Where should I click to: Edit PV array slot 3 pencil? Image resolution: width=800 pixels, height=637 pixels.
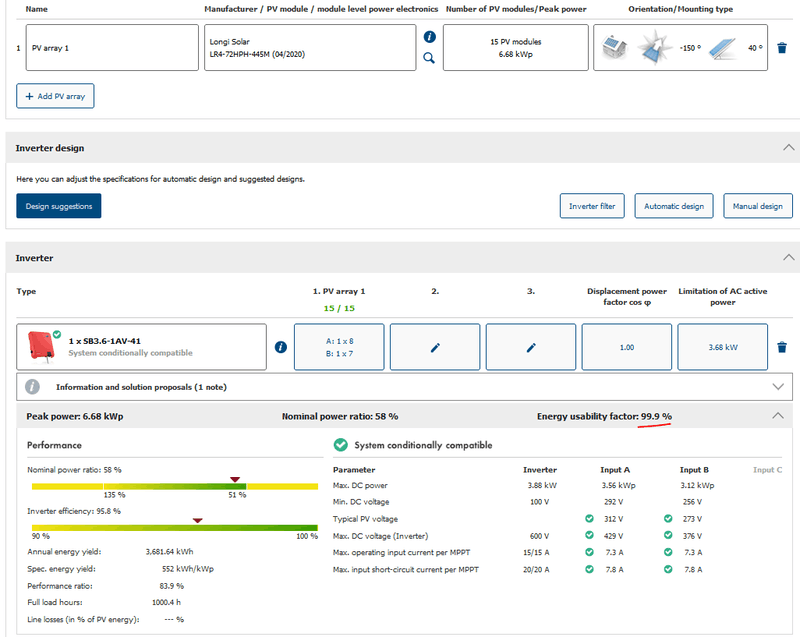click(x=531, y=347)
